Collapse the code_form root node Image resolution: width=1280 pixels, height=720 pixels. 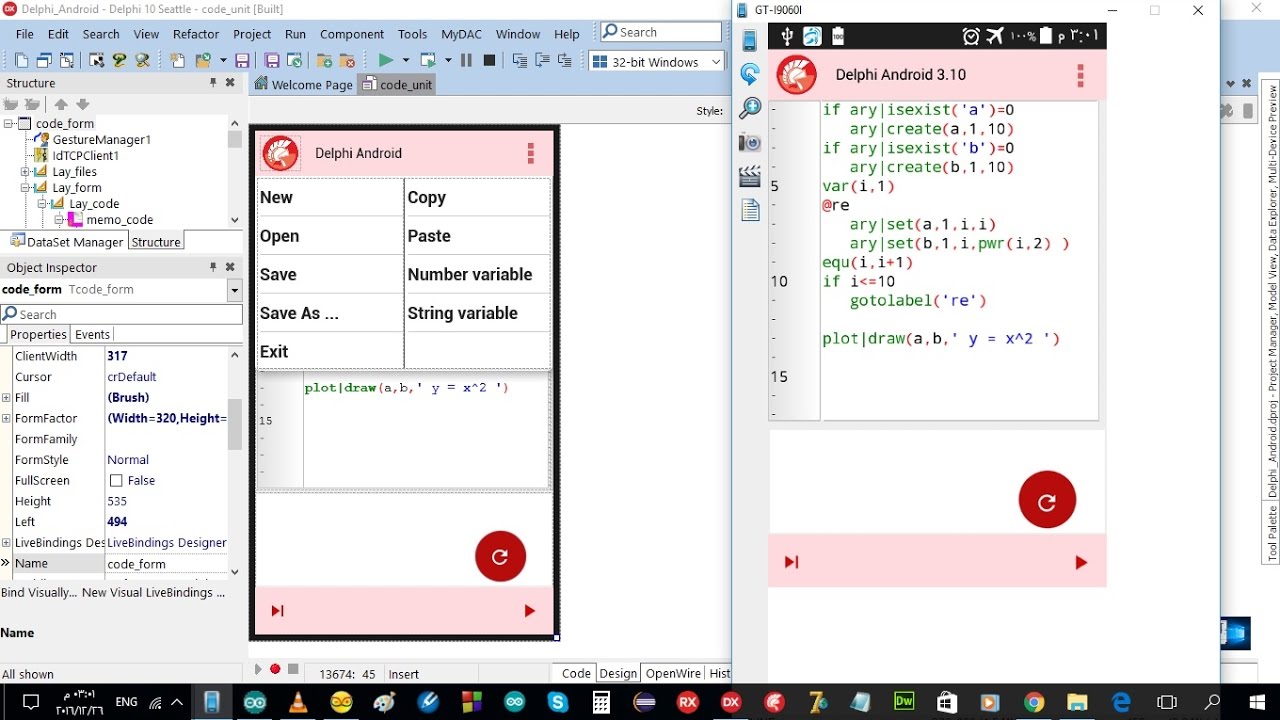9,124
